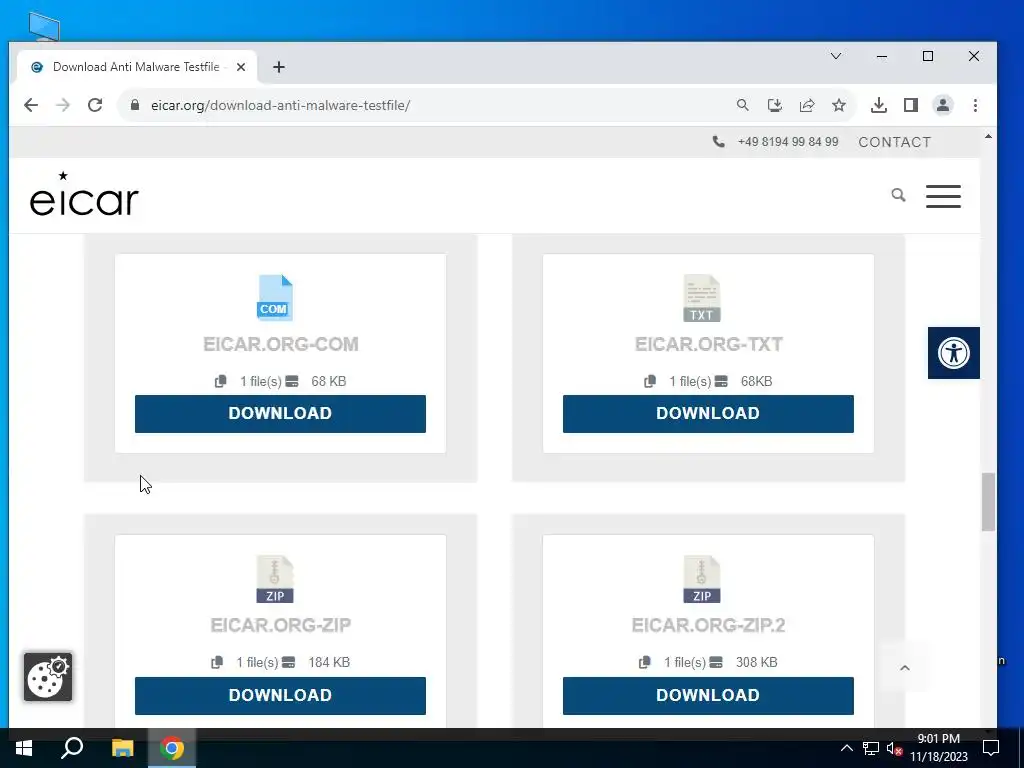Open the Windows Start menu

click(x=24, y=748)
